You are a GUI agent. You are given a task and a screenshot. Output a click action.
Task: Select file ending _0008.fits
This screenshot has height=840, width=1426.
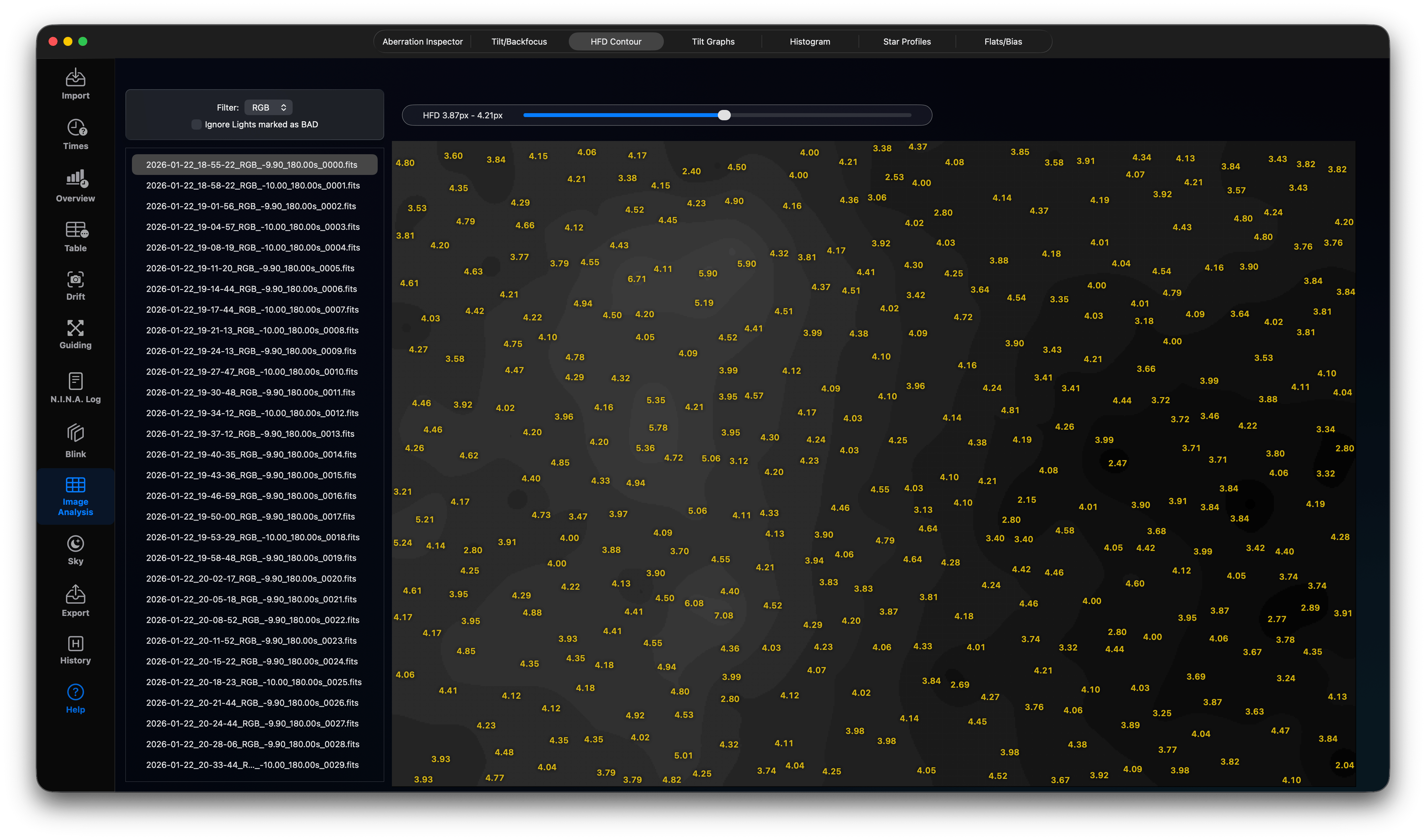pyautogui.click(x=255, y=330)
